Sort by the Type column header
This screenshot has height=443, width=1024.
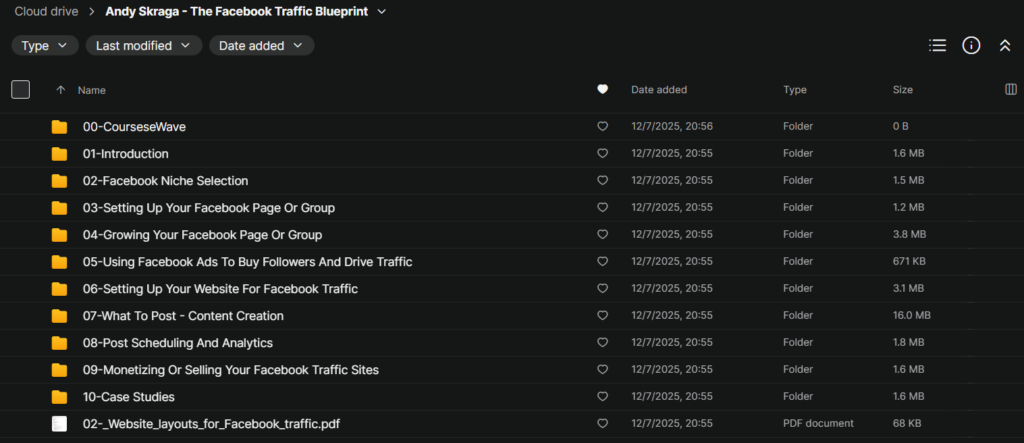pyautogui.click(x=795, y=90)
